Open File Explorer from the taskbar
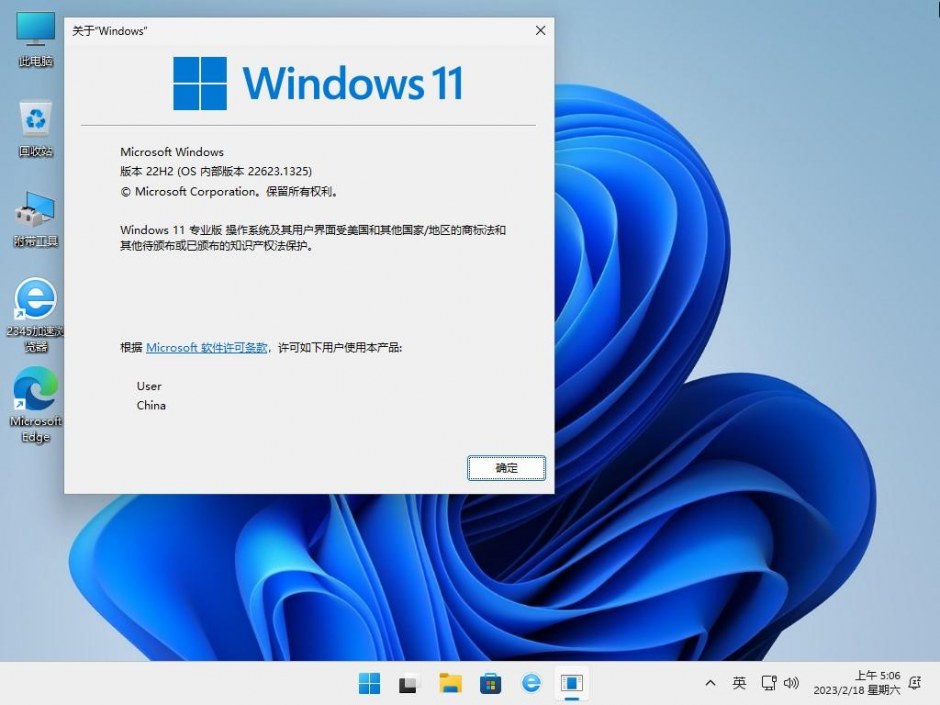This screenshot has height=705, width=940. [450, 683]
